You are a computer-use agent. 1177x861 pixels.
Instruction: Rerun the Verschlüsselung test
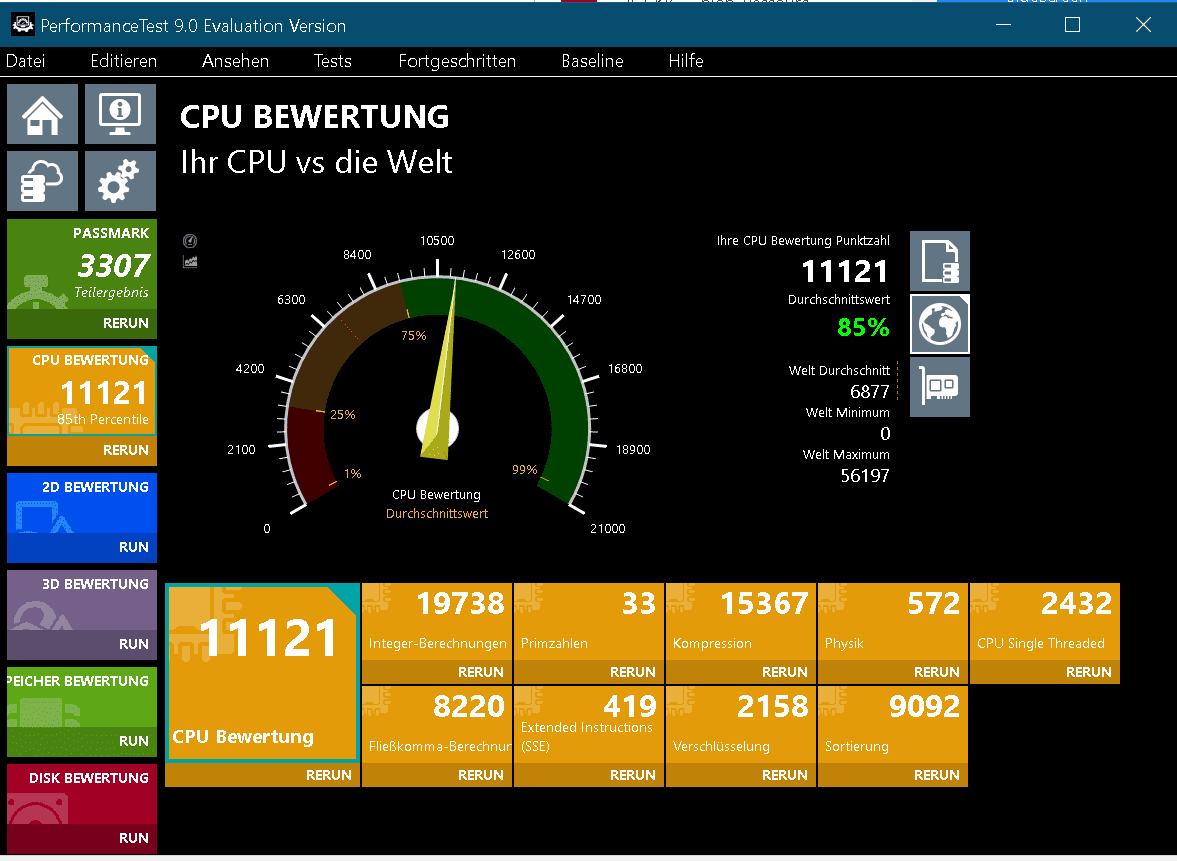pyautogui.click(x=741, y=775)
